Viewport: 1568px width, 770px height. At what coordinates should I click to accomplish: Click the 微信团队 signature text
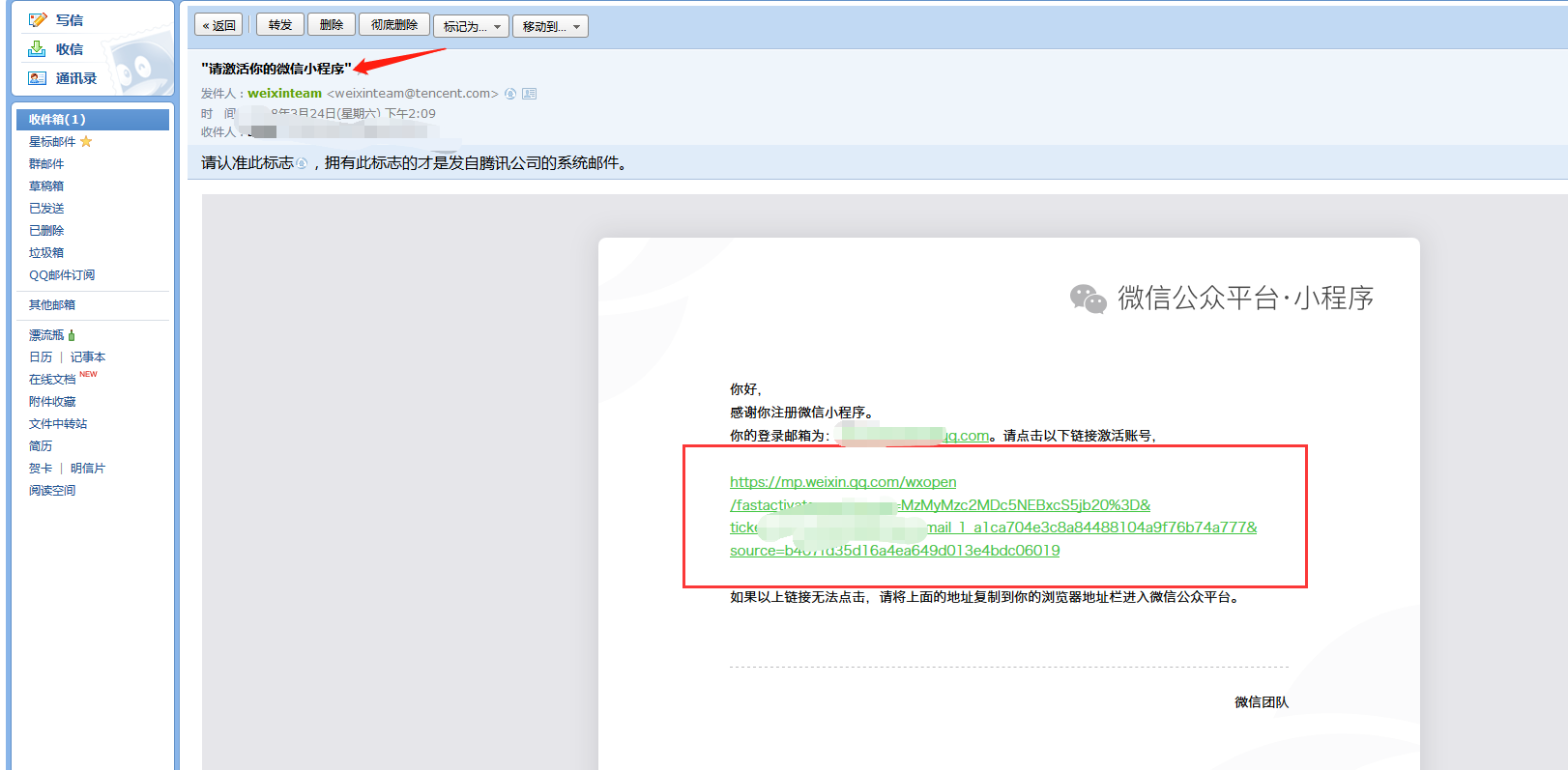pyautogui.click(x=1262, y=702)
